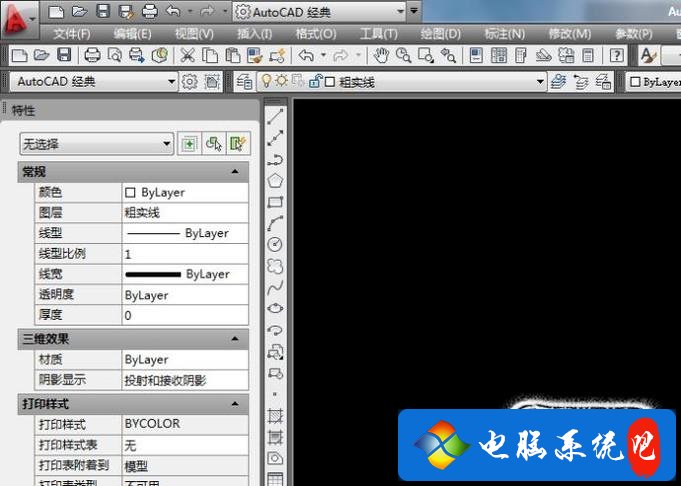
Task: Open the 编辑(E) menu
Action: (132, 34)
